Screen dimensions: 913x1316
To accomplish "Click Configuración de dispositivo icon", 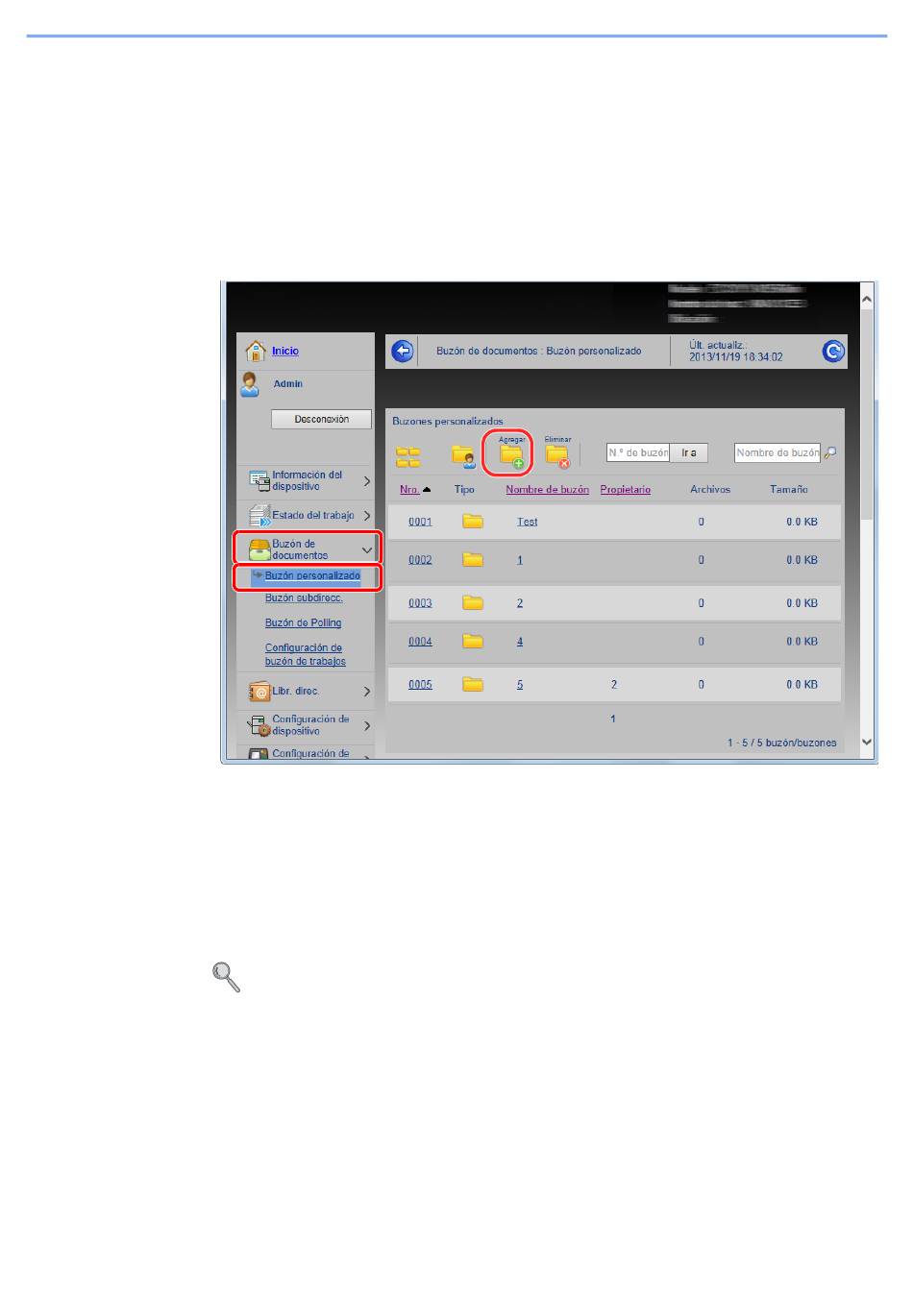I will click(x=259, y=725).
